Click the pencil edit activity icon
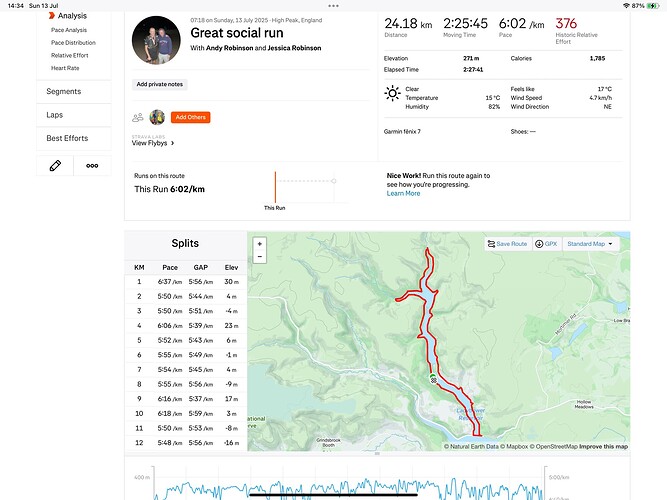This screenshot has width=667, height=500. click(x=55, y=166)
